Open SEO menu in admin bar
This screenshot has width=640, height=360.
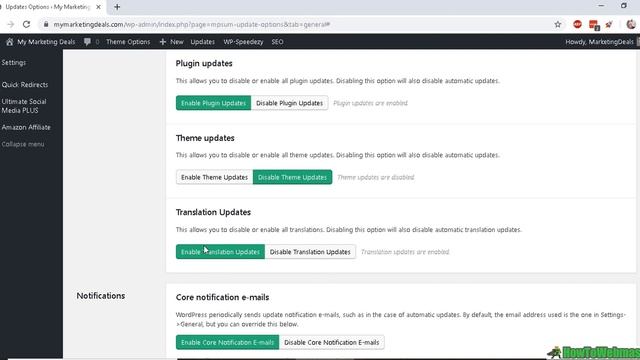[x=278, y=42]
